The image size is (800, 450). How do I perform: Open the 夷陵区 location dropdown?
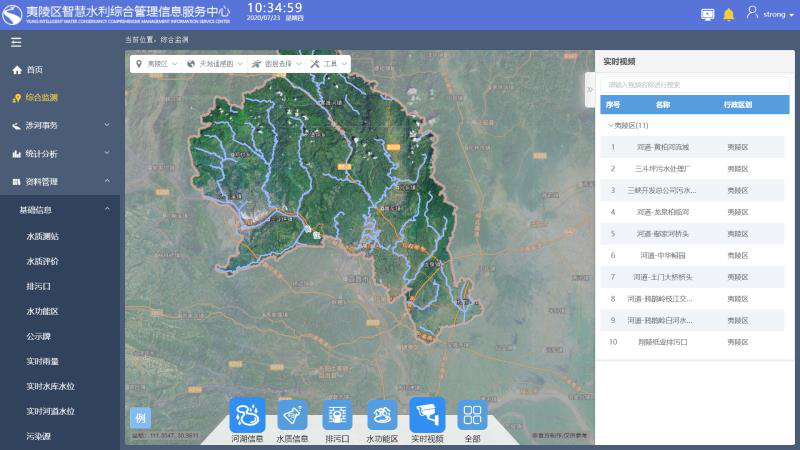click(x=157, y=64)
